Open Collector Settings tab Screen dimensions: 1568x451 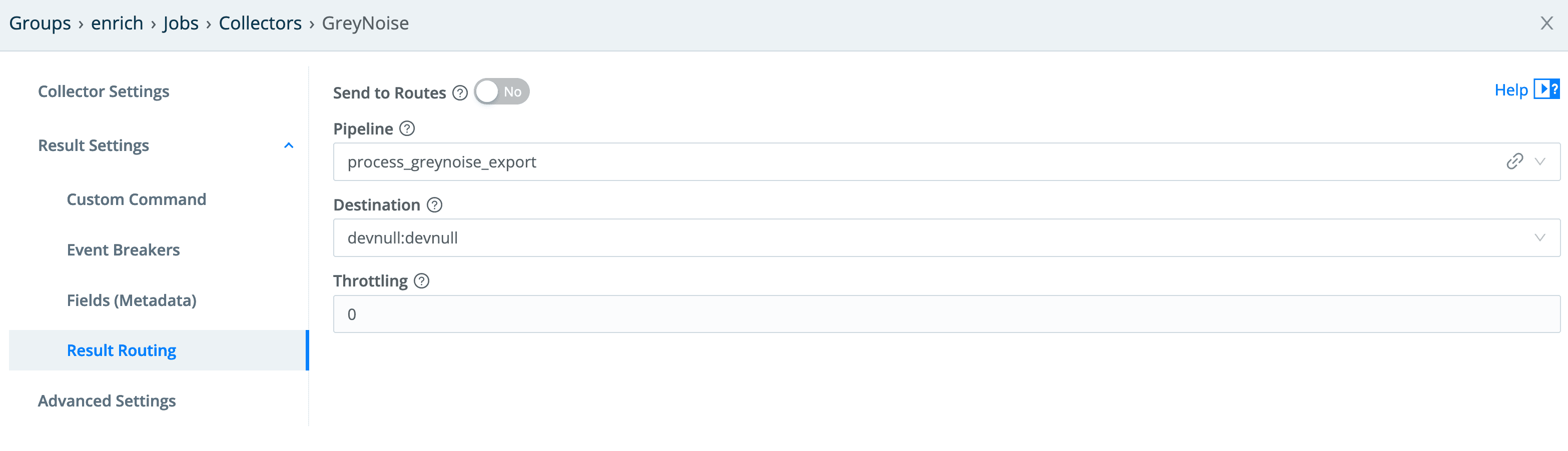point(104,91)
